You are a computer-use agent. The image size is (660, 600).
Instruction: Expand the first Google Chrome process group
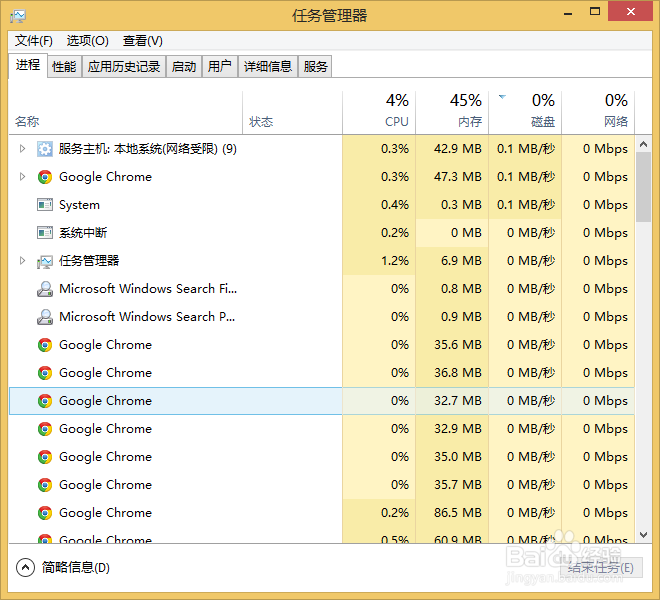22,177
